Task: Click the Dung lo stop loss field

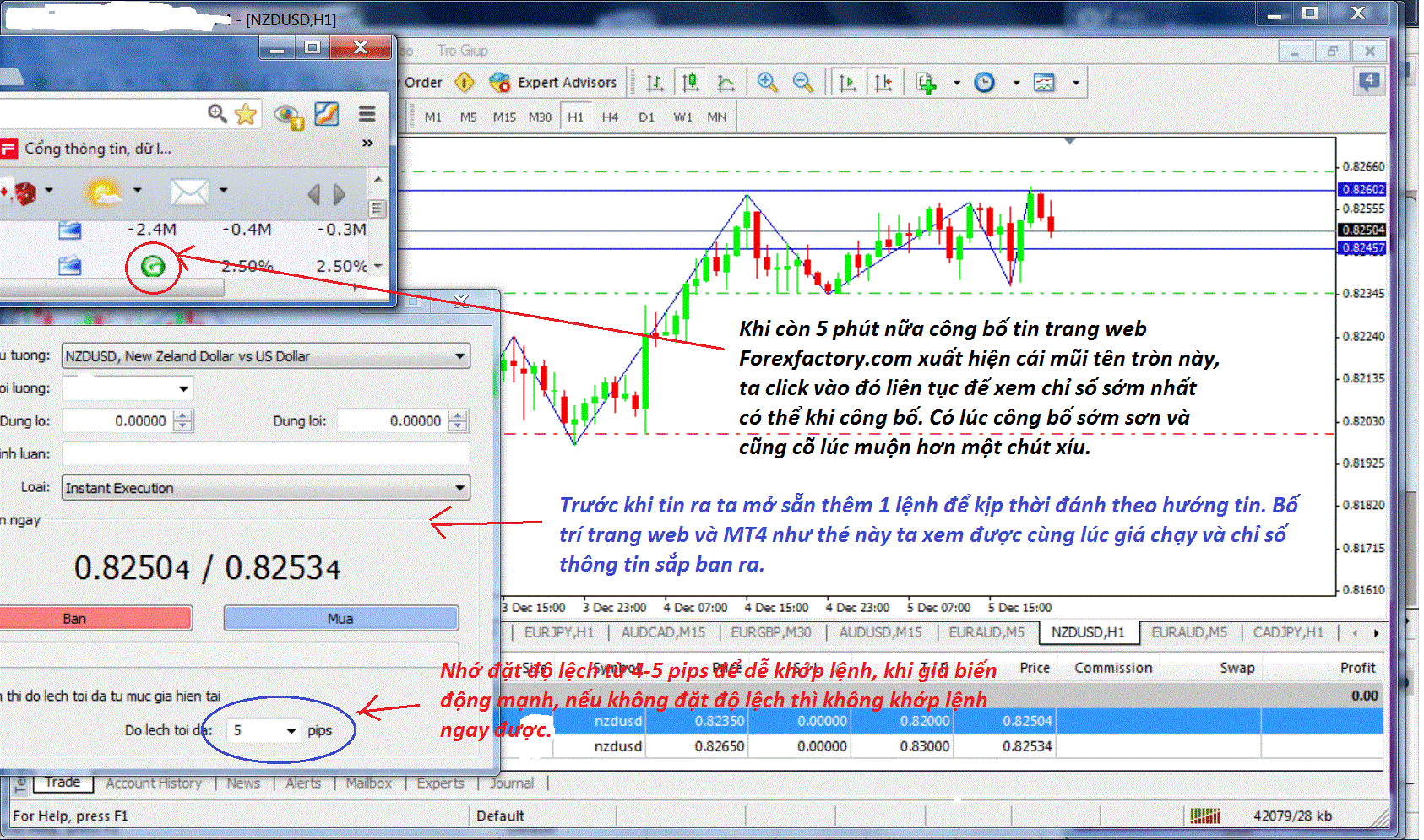Action: click(x=117, y=420)
